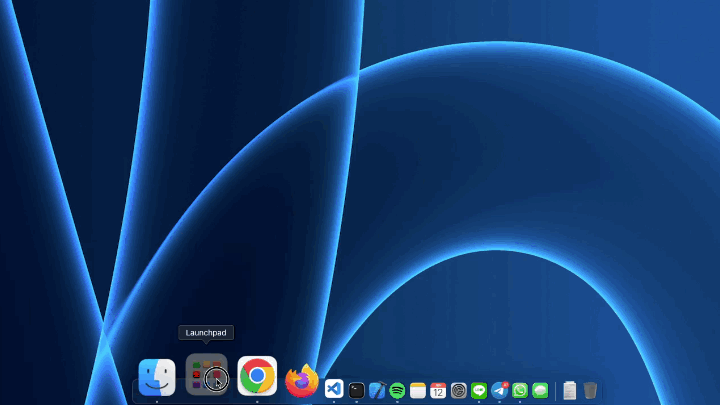Open the Trash in the Dock
The image size is (720, 405).
591,391
